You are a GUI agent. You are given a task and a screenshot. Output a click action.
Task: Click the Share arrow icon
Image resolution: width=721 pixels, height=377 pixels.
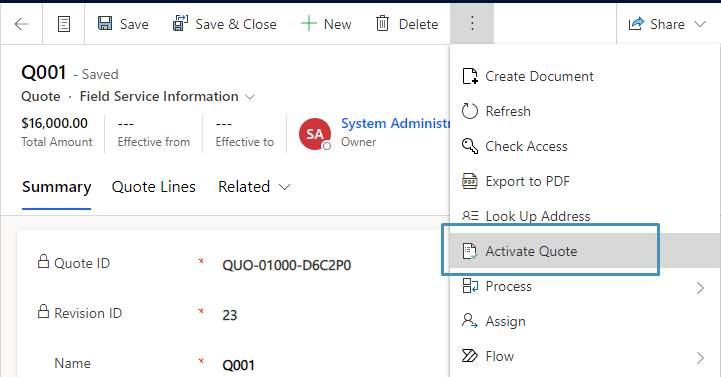pos(636,23)
